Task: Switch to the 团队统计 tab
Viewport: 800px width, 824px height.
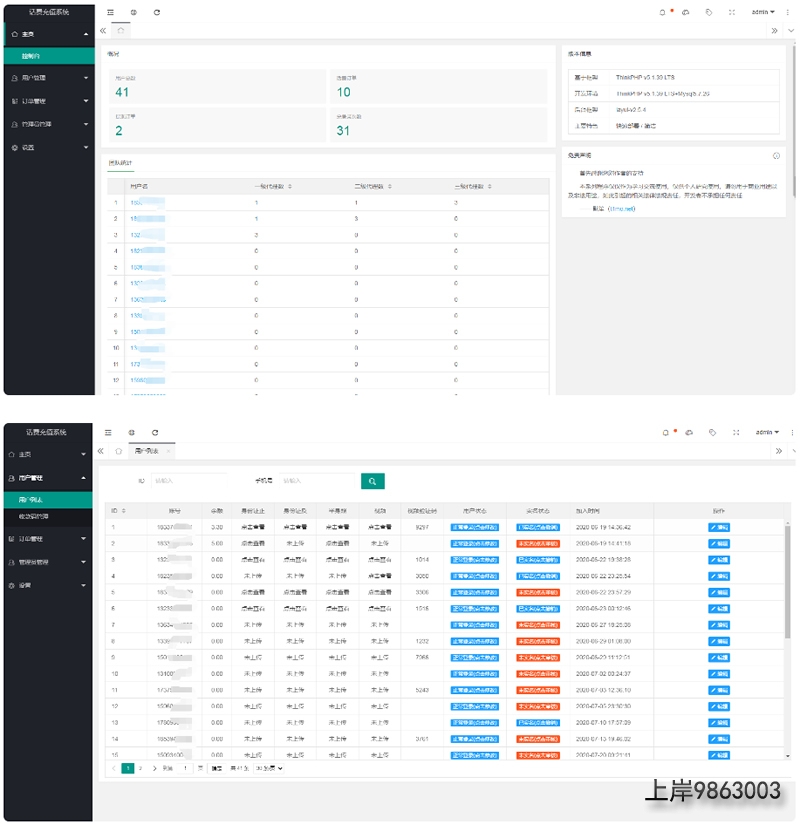Action: point(120,163)
